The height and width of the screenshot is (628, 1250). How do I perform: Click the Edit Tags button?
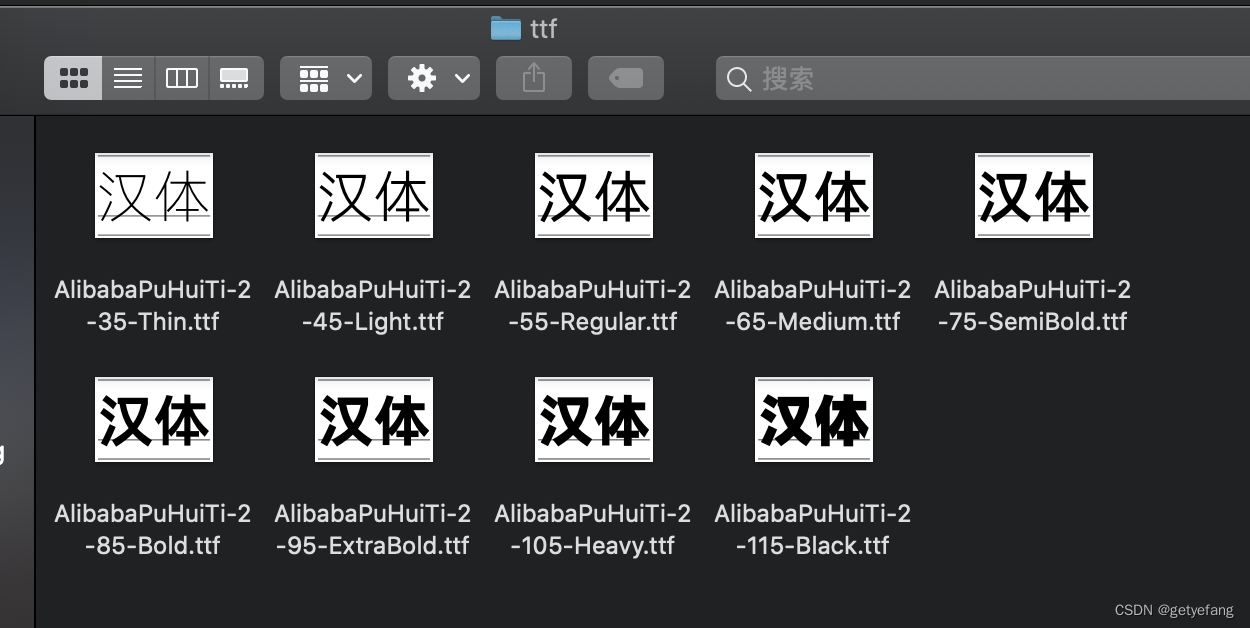(626, 78)
